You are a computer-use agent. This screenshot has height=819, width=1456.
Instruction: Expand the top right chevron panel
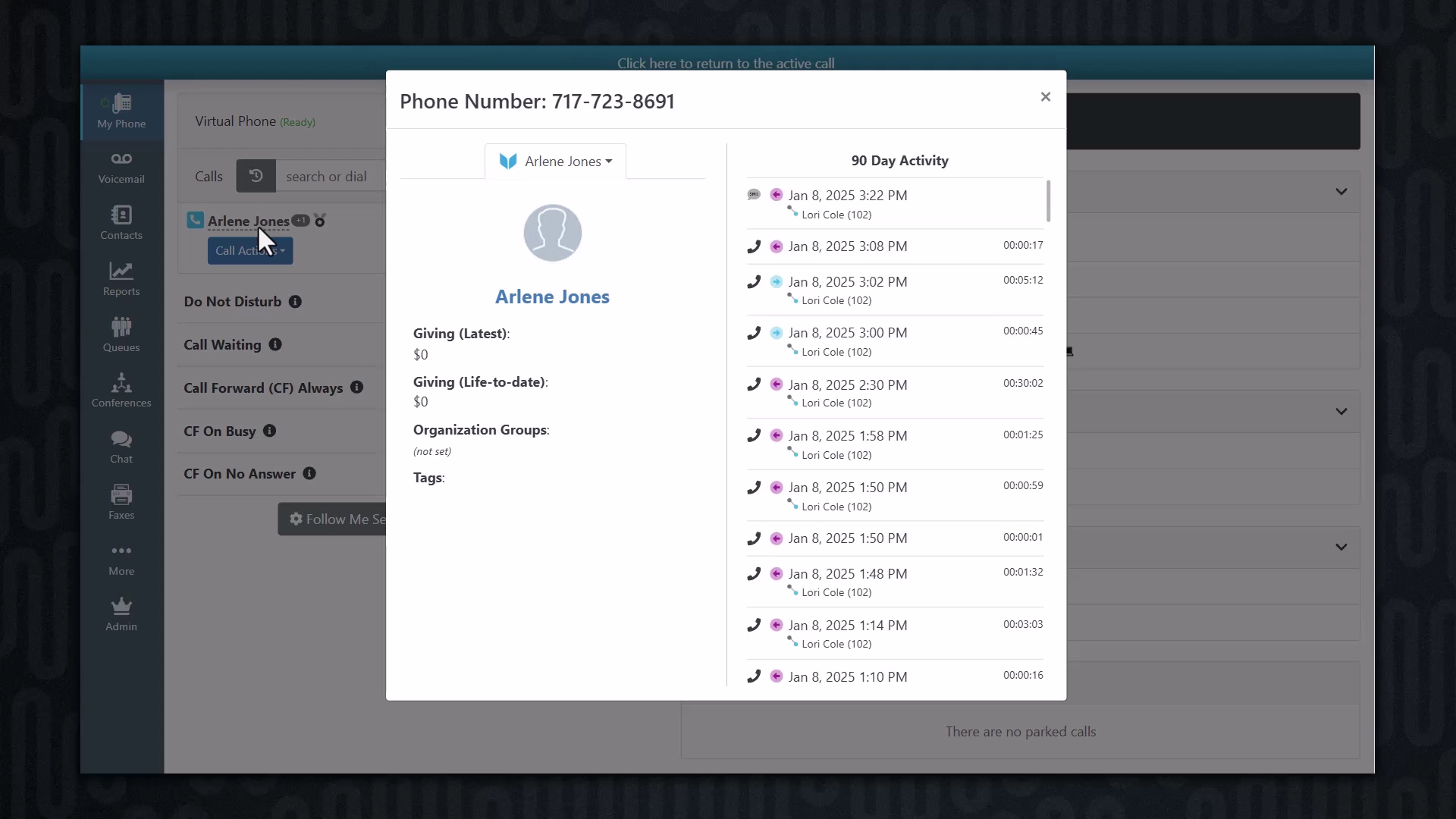tap(1341, 192)
